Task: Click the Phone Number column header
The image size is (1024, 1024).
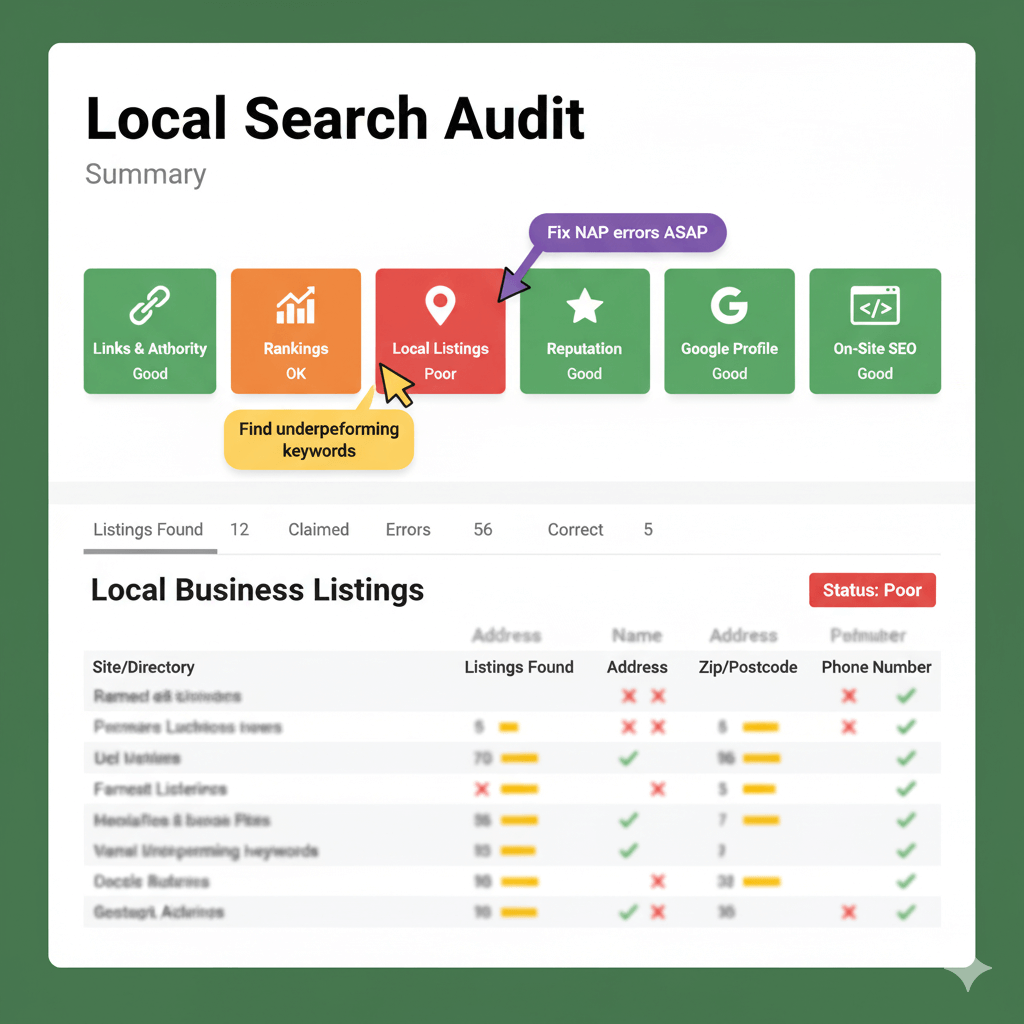Action: 876,667
